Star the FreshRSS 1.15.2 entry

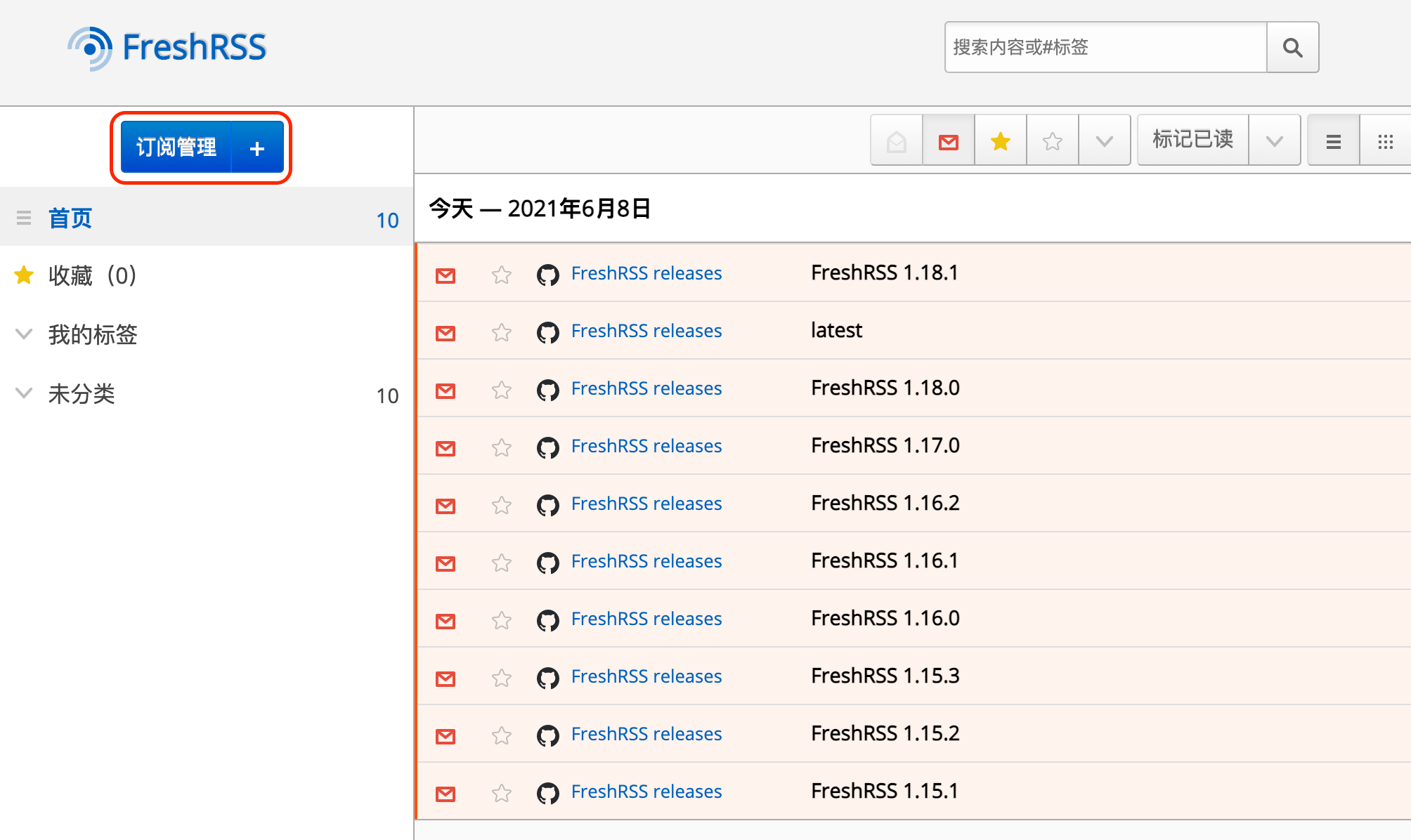click(x=502, y=735)
